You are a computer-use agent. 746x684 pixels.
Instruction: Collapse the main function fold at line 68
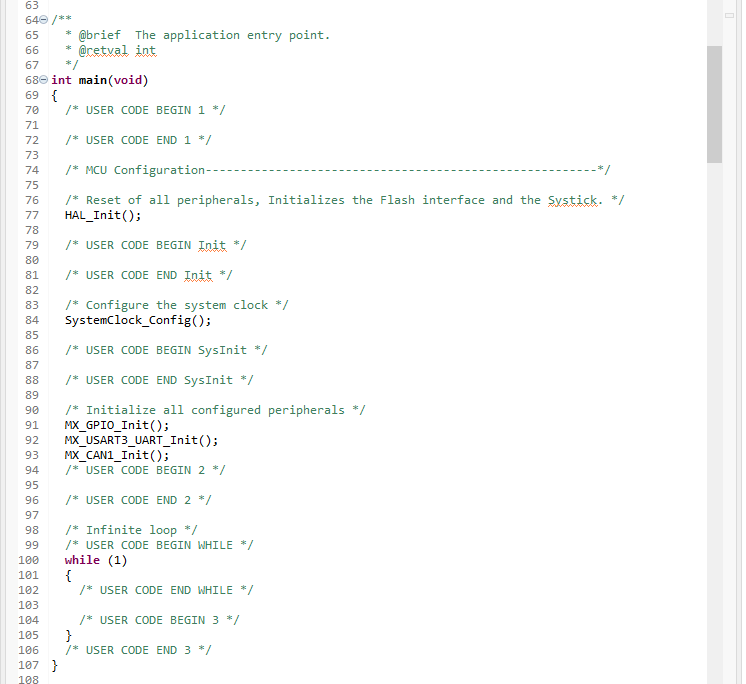tap(43, 79)
